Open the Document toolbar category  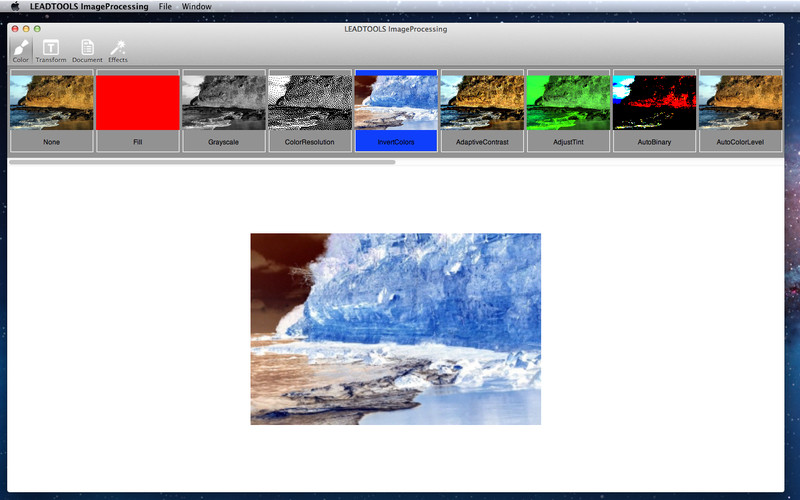[x=87, y=51]
